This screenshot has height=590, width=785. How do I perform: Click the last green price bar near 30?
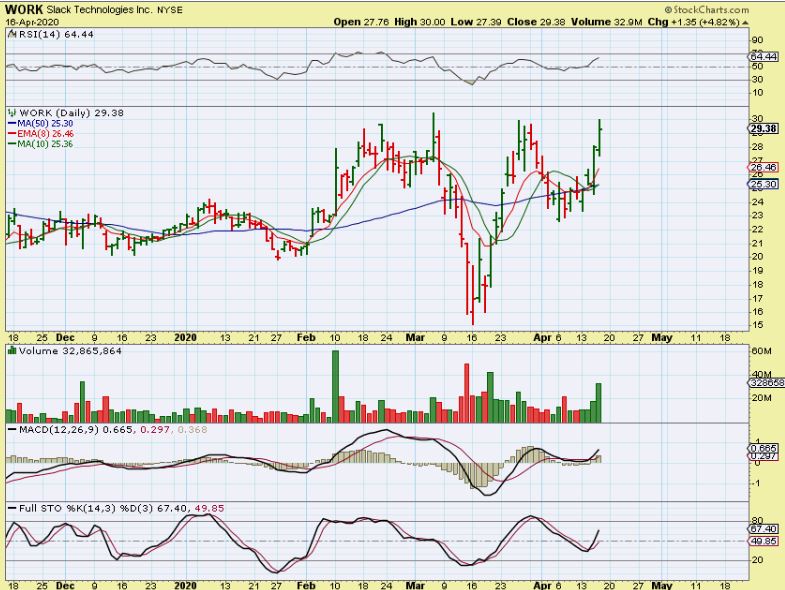[x=600, y=138]
